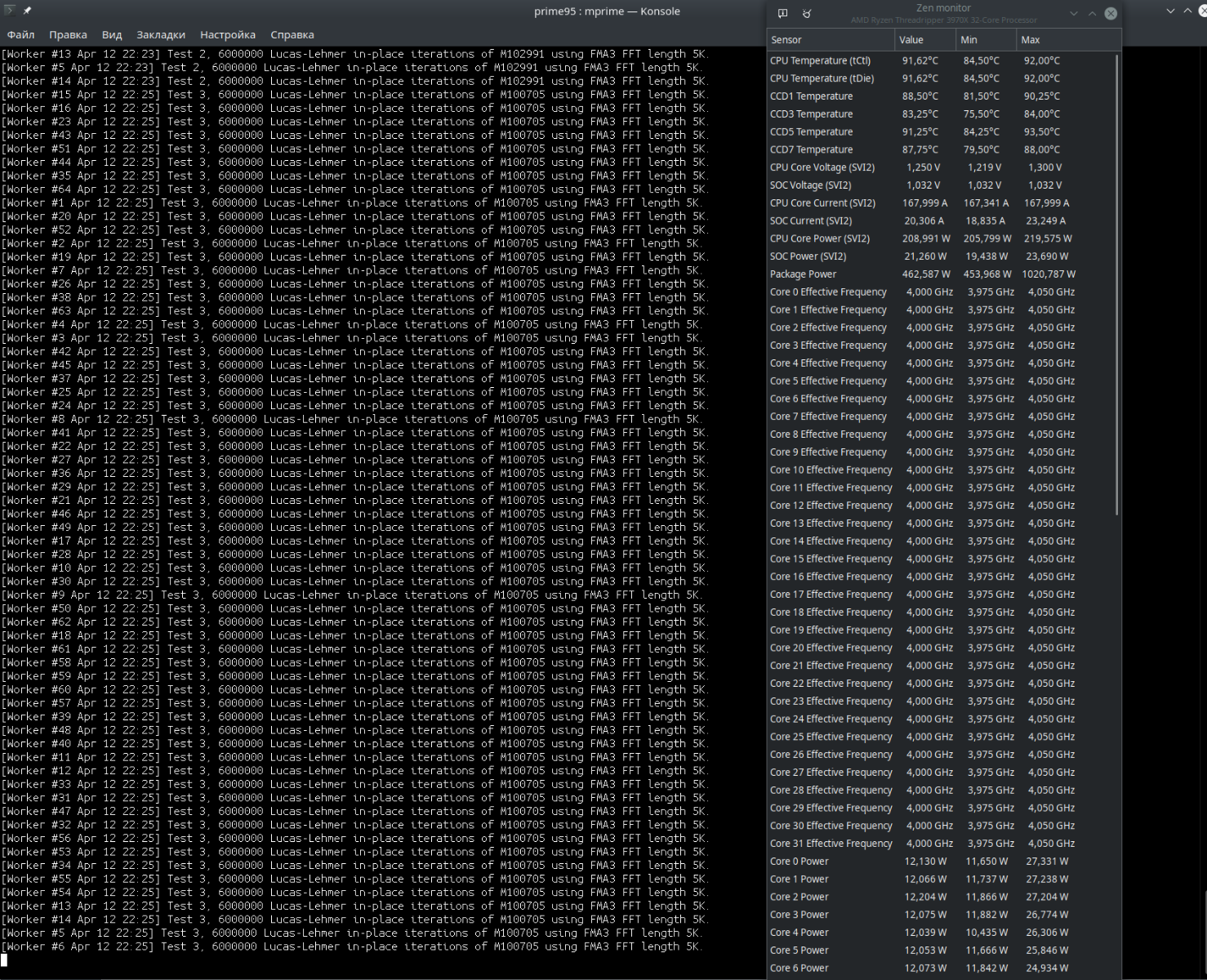Select Core 23 Effective Frequency row
1207x980 pixels.
pyautogui.click(x=941, y=702)
